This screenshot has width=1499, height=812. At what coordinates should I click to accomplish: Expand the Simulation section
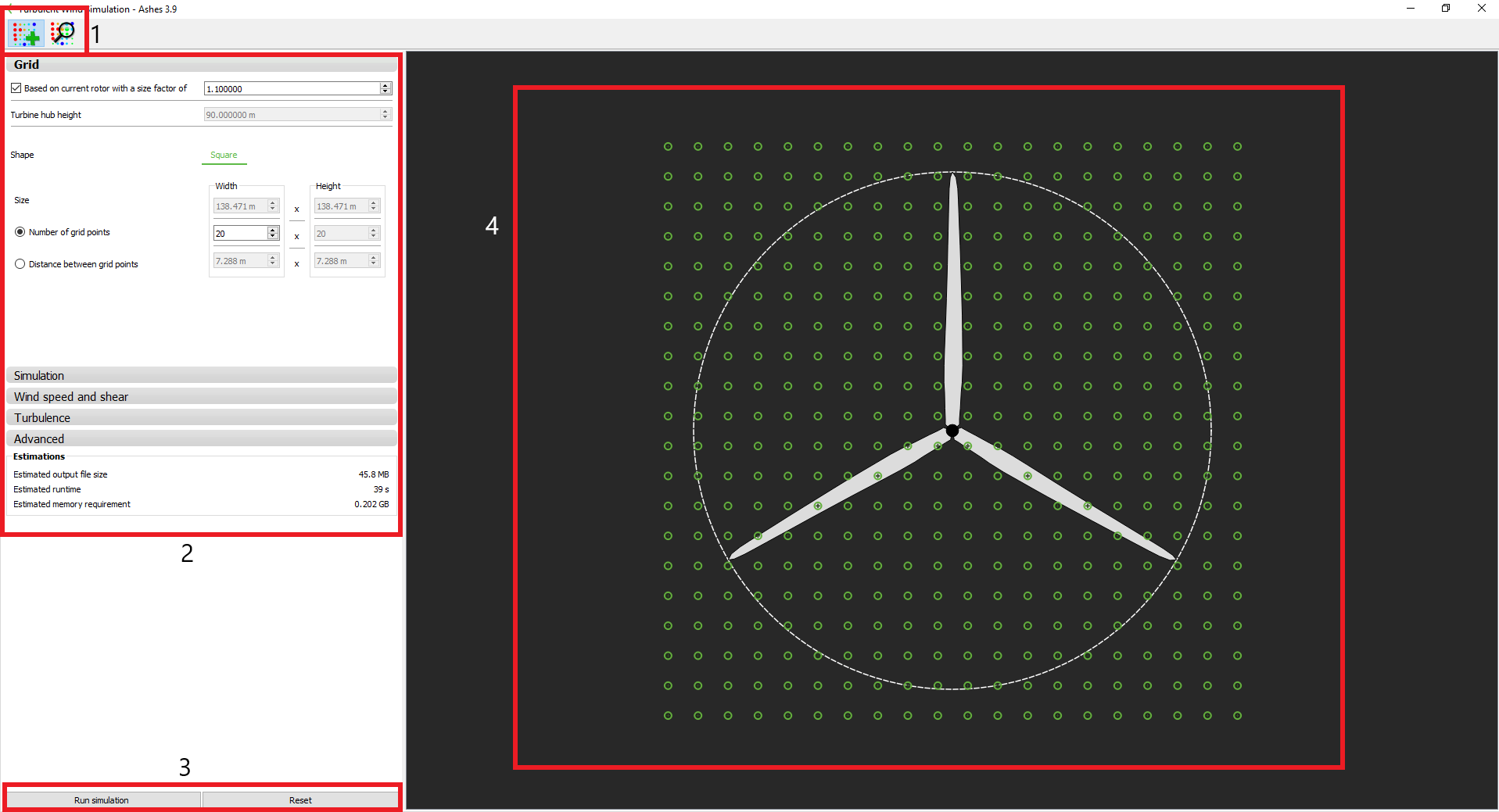click(202, 376)
